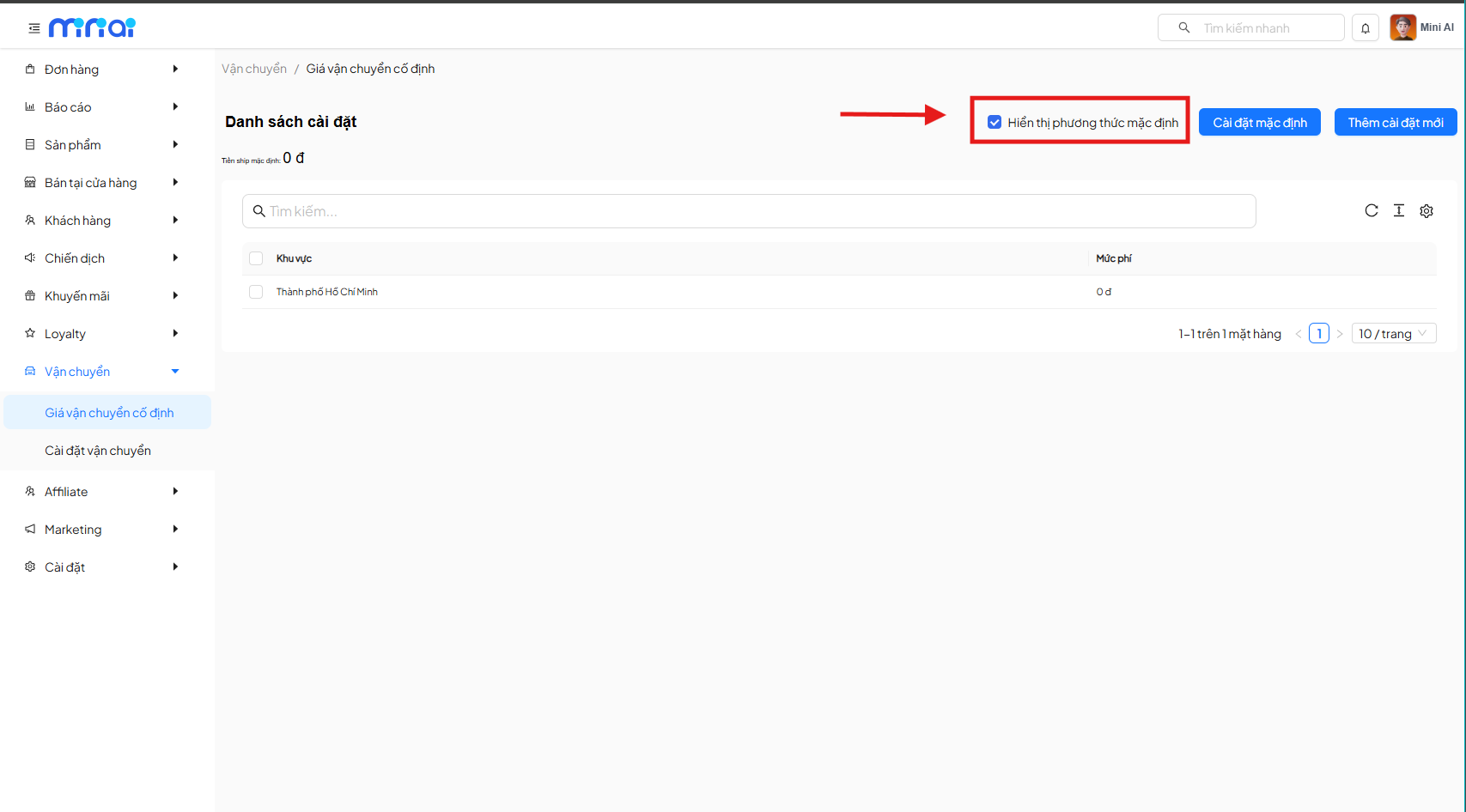Viewport: 1466px width, 812px height.
Task: Click the refresh table icon
Action: (x=1372, y=211)
